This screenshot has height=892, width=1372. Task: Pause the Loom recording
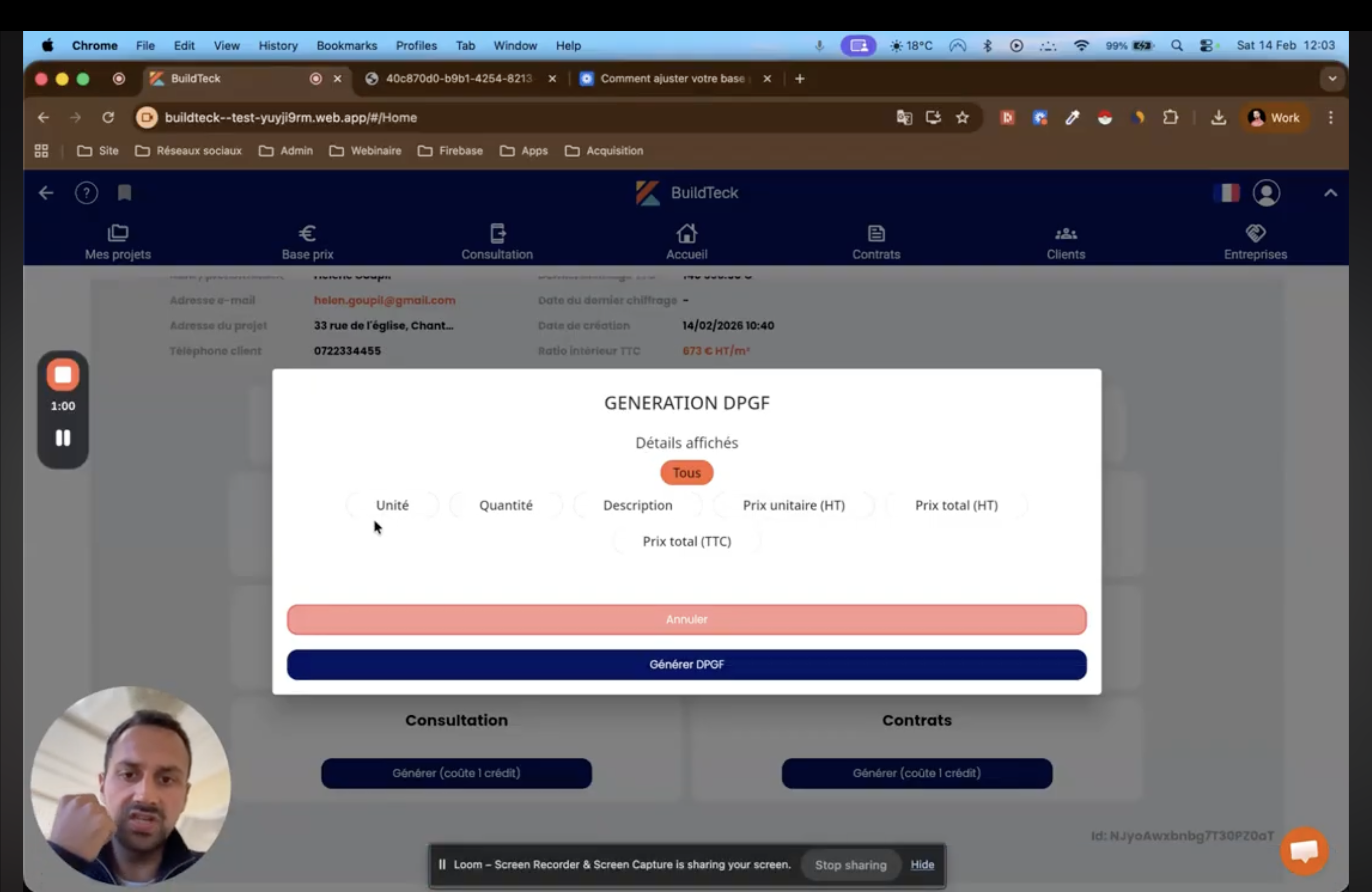coord(62,438)
